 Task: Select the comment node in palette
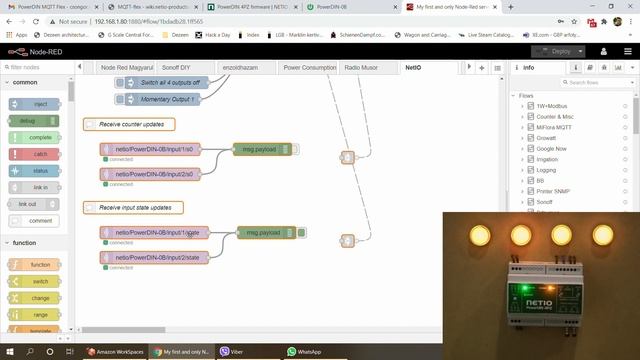34,221
